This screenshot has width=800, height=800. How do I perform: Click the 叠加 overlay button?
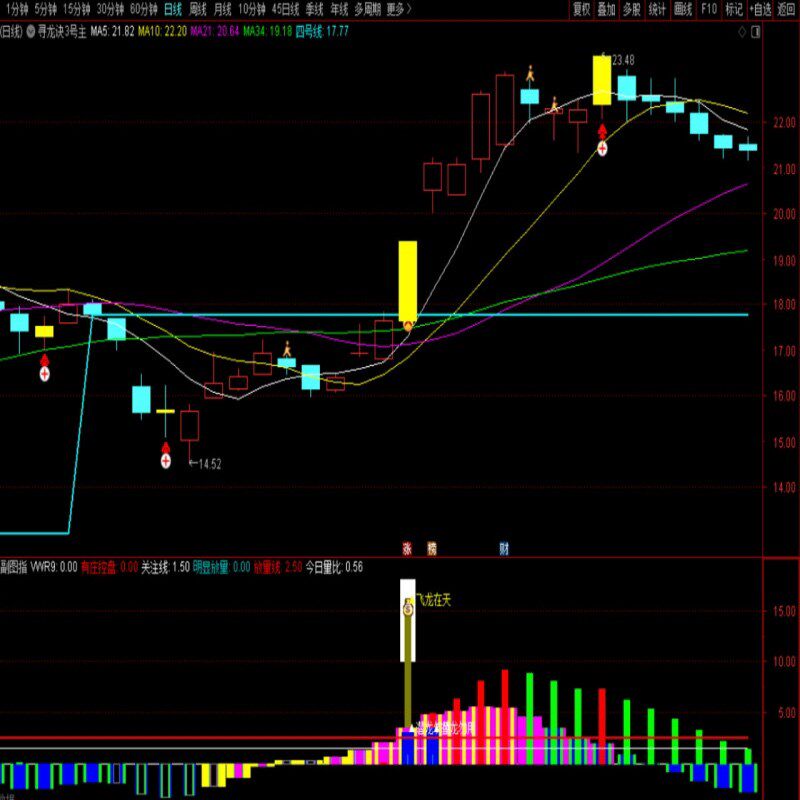point(607,9)
